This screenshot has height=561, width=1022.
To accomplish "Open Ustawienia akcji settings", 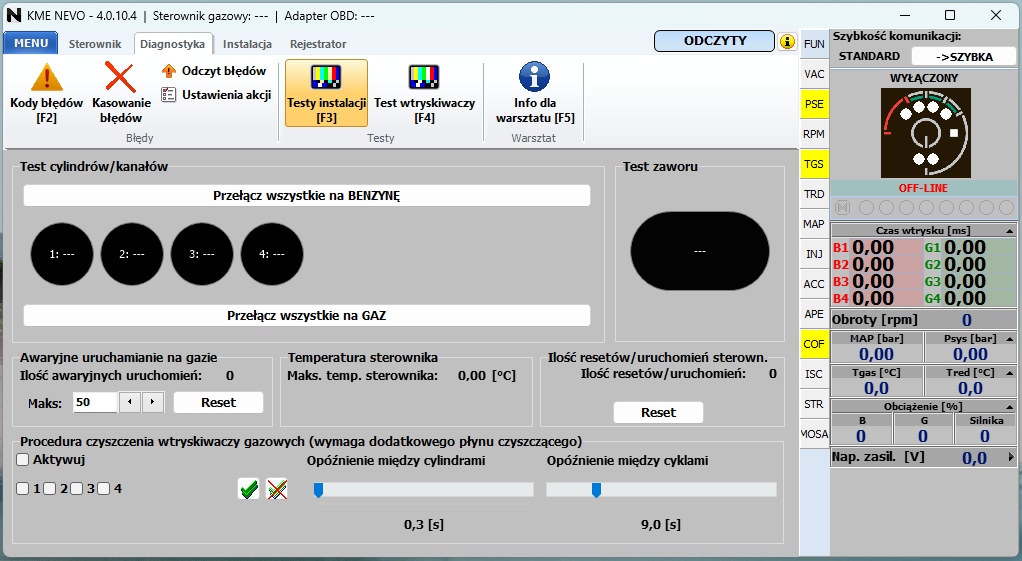I will 216,95.
